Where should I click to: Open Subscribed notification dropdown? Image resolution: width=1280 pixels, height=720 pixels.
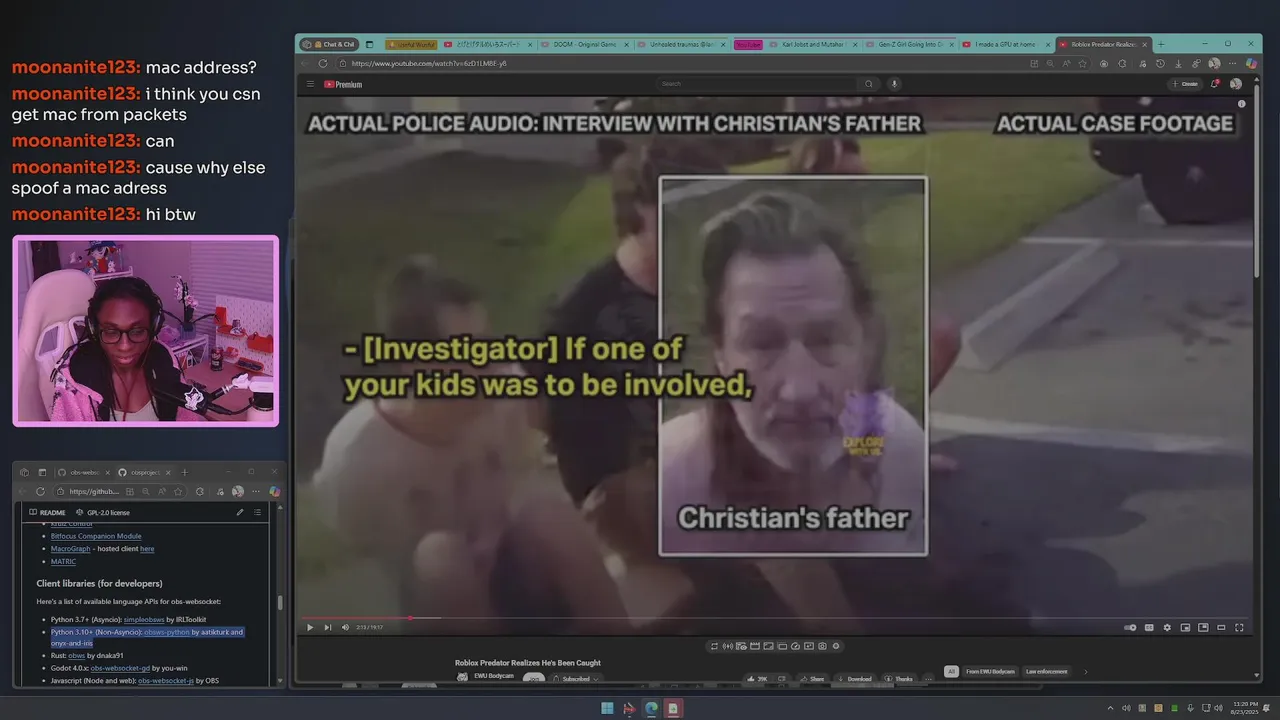(x=576, y=679)
